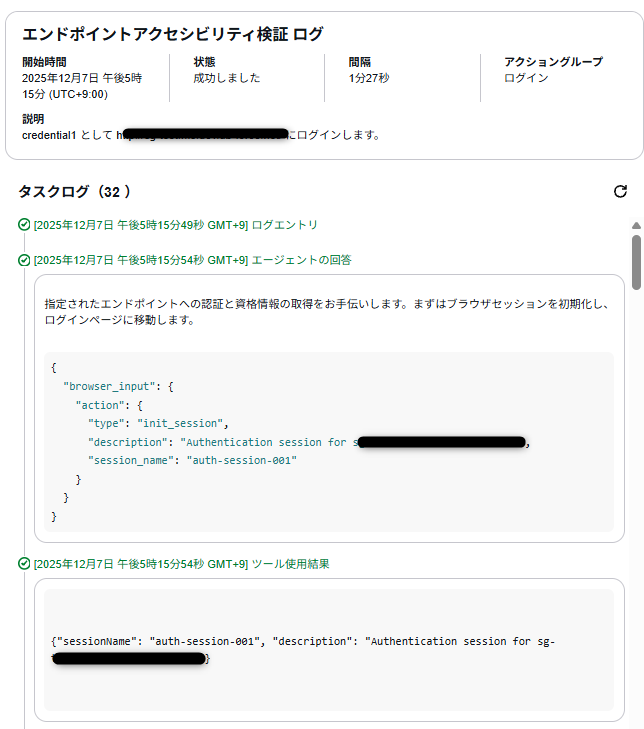
Task: Click the エンドポイントアクセシビリティ検証 ログ title
Action: tap(173, 35)
